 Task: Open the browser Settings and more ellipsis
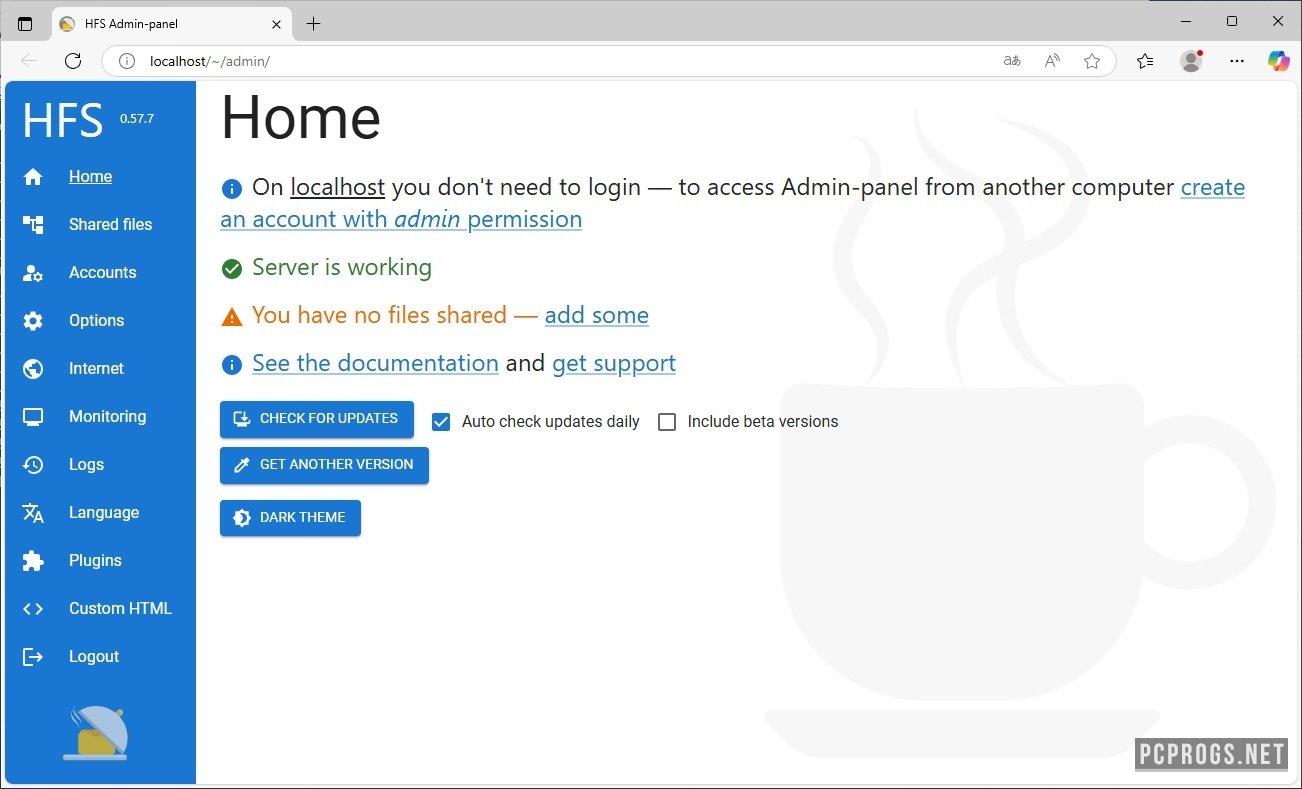click(1237, 61)
